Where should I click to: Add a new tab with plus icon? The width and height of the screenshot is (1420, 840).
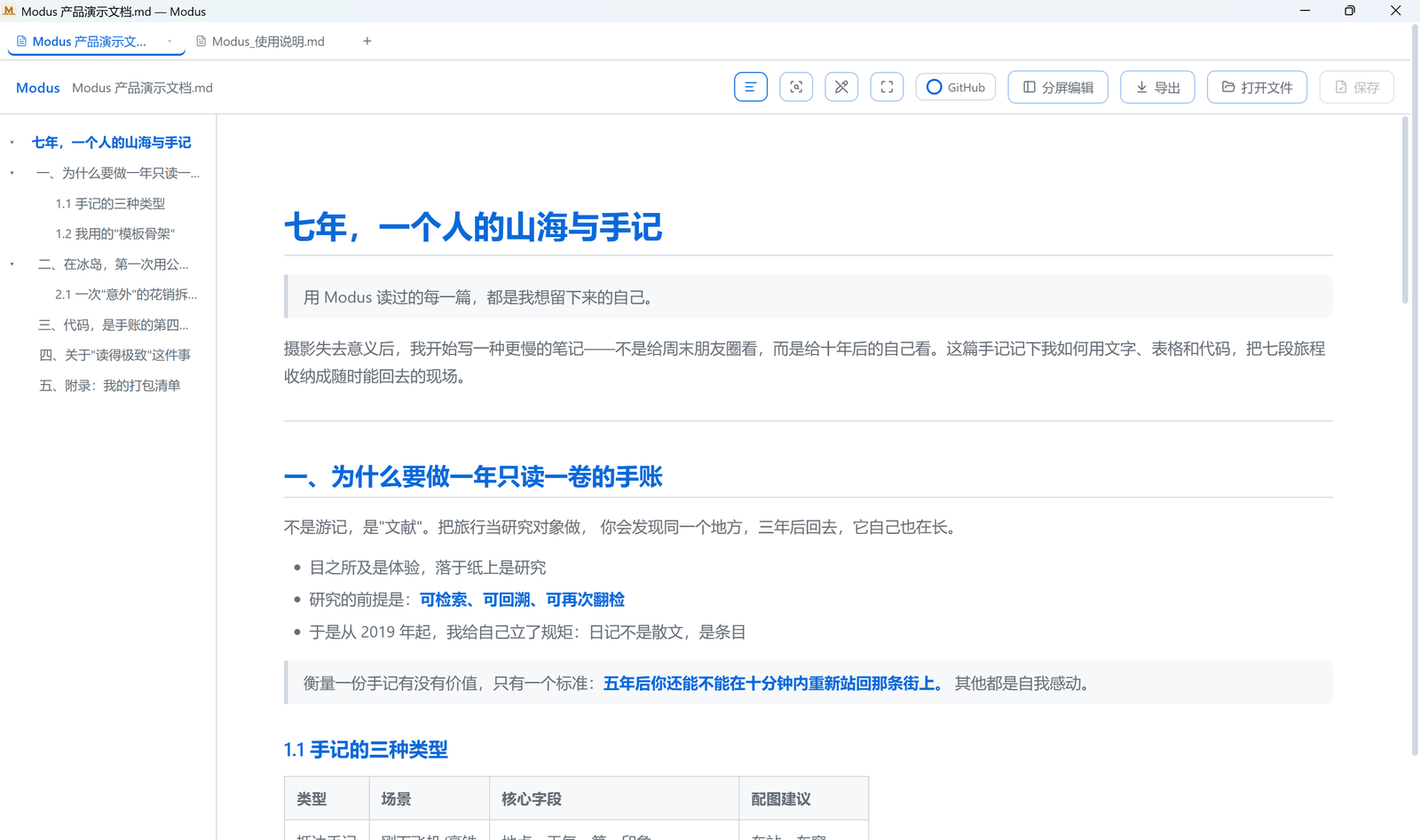pos(367,41)
